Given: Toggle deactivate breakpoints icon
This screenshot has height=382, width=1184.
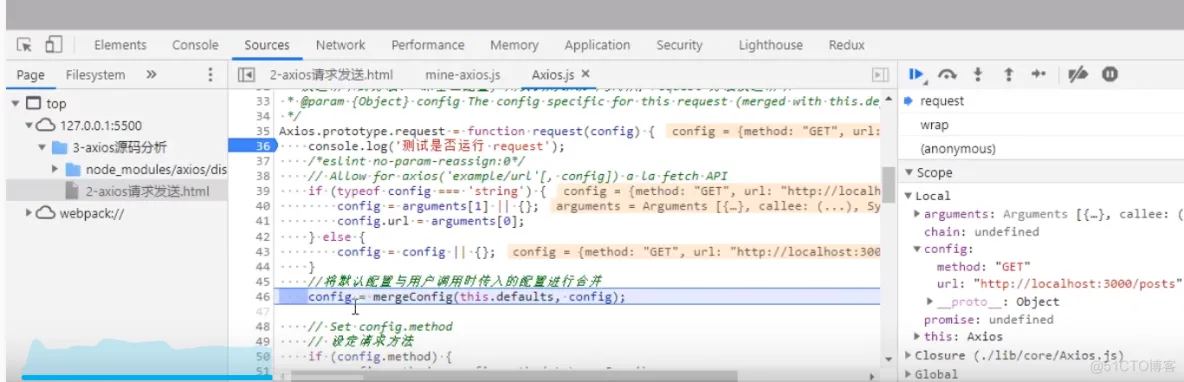Looking at the screenshot, I should click(1078, 75).
